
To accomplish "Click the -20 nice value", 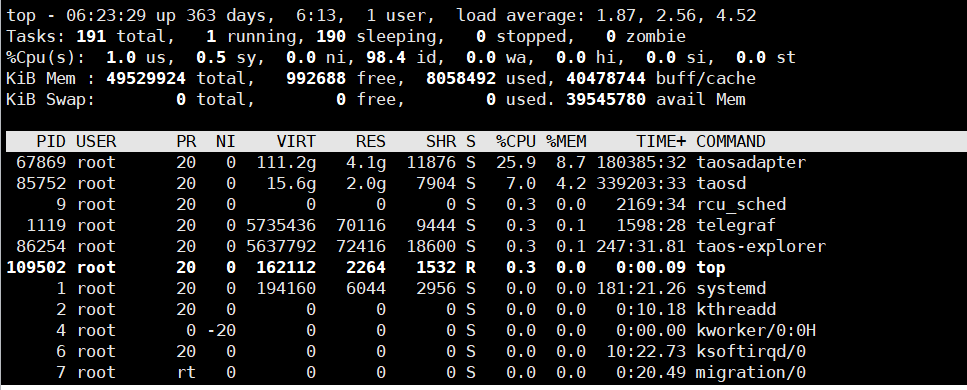I will pos(221,331).
